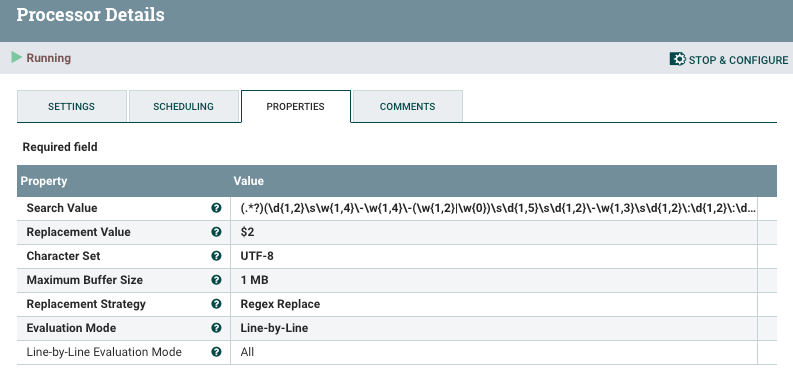
Task: Click the help icon for Search Value
Action: tap(216, 208)
